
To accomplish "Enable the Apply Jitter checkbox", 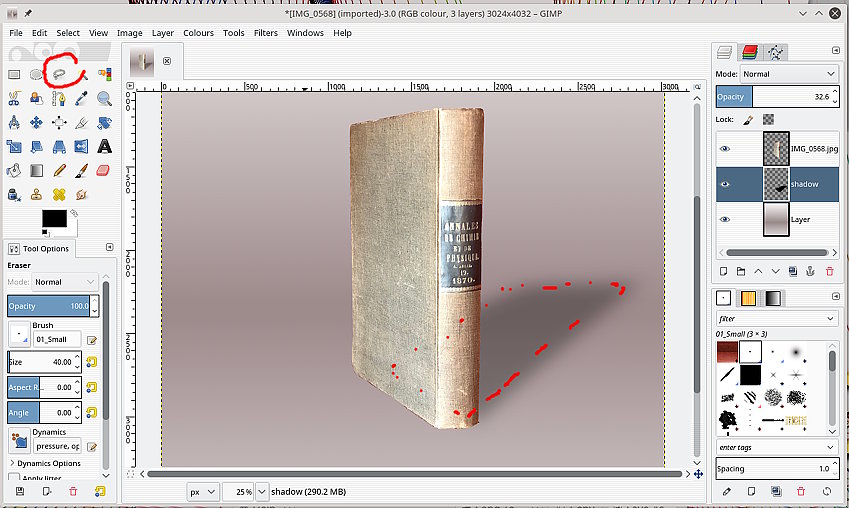I will click(14, 478).
